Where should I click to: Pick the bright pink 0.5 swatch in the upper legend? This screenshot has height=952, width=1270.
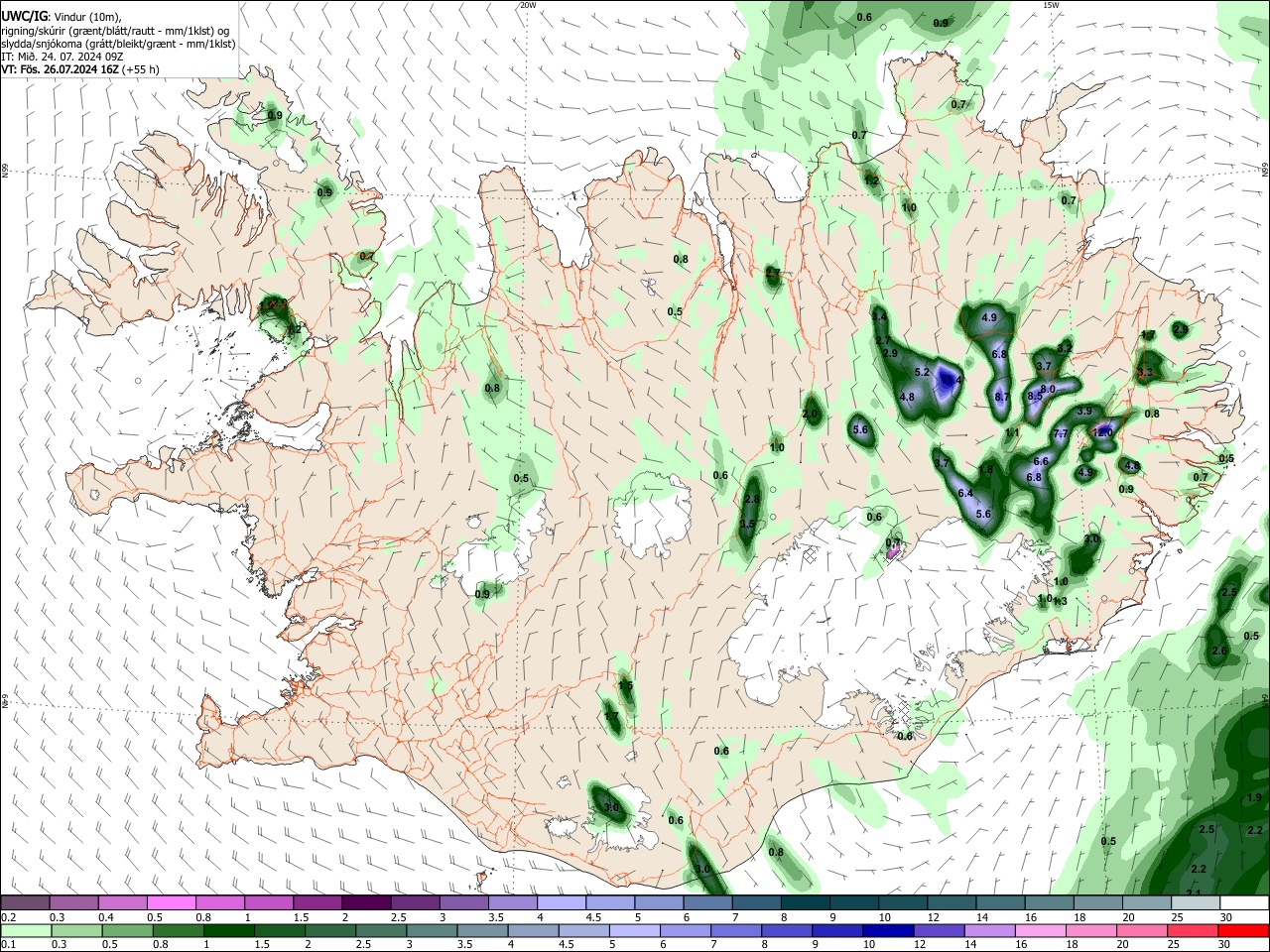click(170, 902)
